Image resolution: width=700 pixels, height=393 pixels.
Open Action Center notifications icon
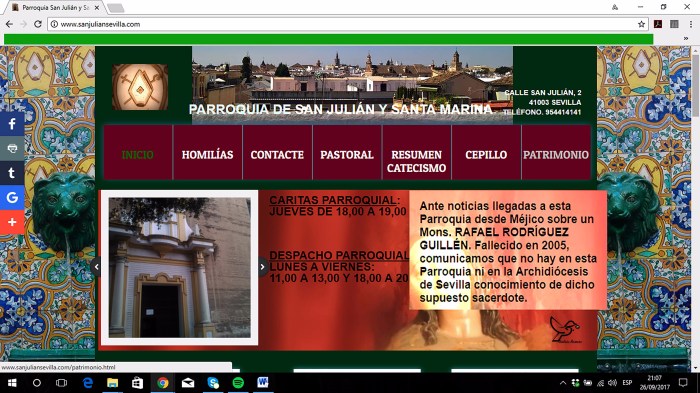(683, 383)
